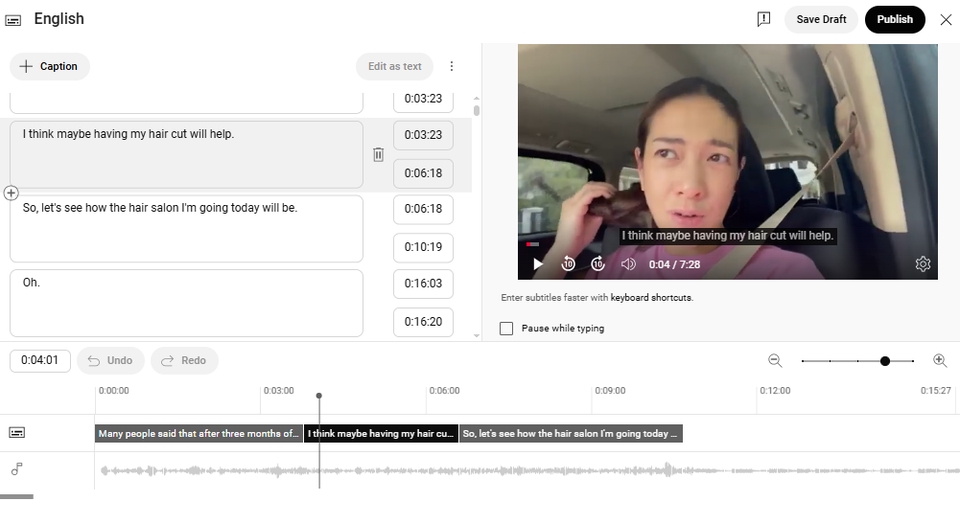Click the Undo button

(110, 361)
